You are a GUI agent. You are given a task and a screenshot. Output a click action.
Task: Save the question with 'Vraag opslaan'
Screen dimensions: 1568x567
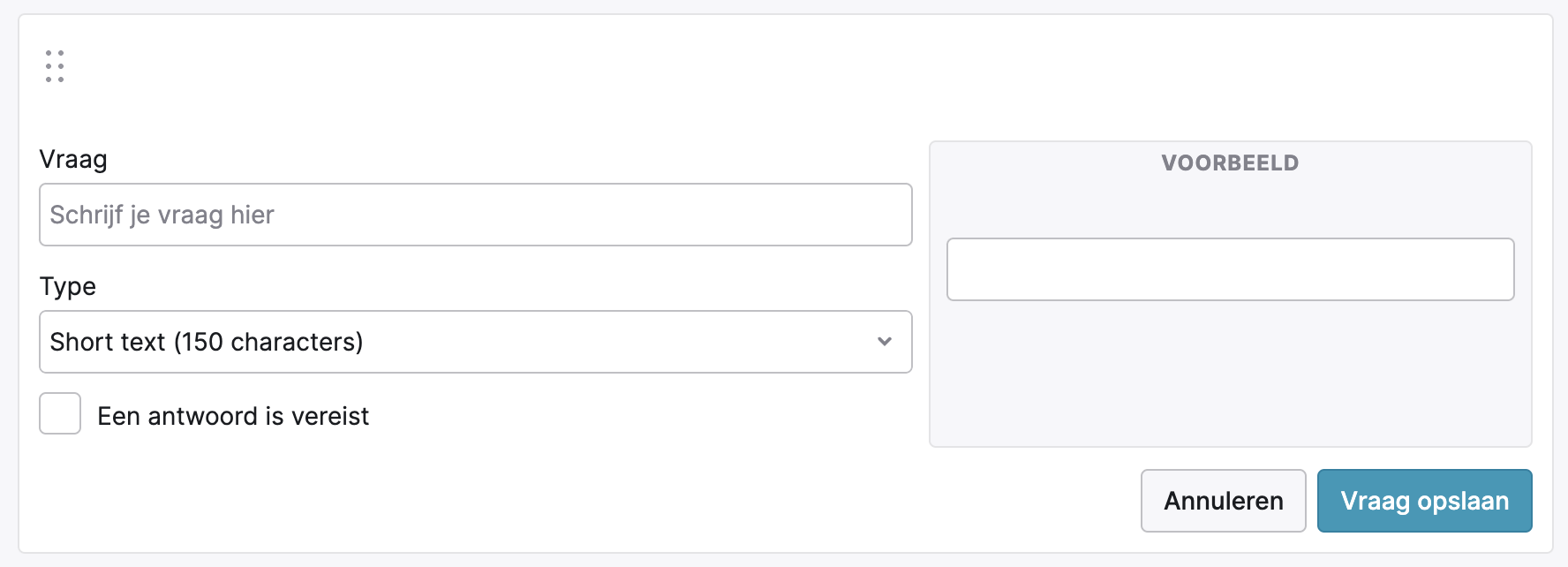1424,501
